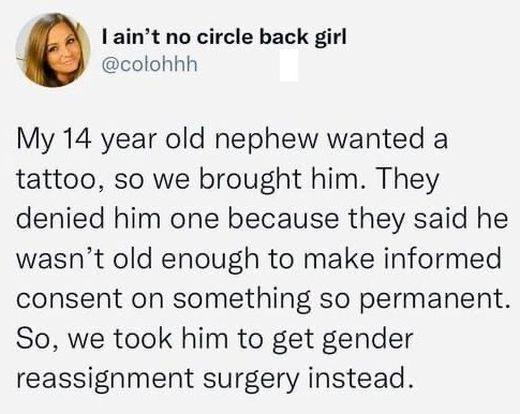The image size is (520, 414).
Task: Click the word 'consent' in the tweet
Action: pyautogui.click(x=69, y=299)
